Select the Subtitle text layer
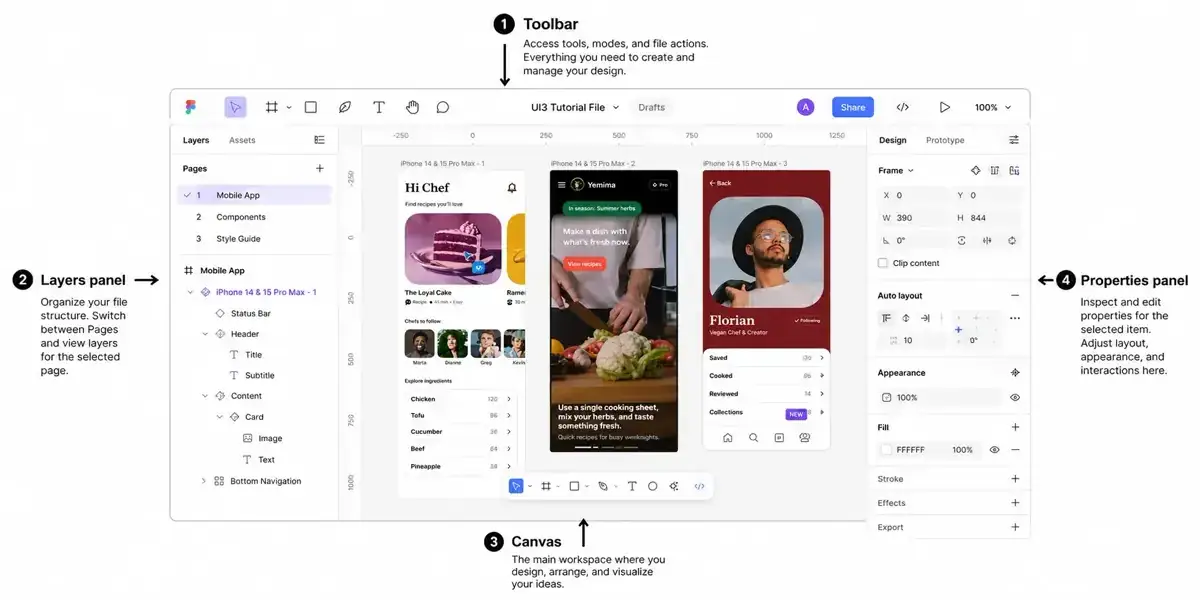The width and height of the screenshot is (1200, 600). pyautogui.click(x=259, y=375)
